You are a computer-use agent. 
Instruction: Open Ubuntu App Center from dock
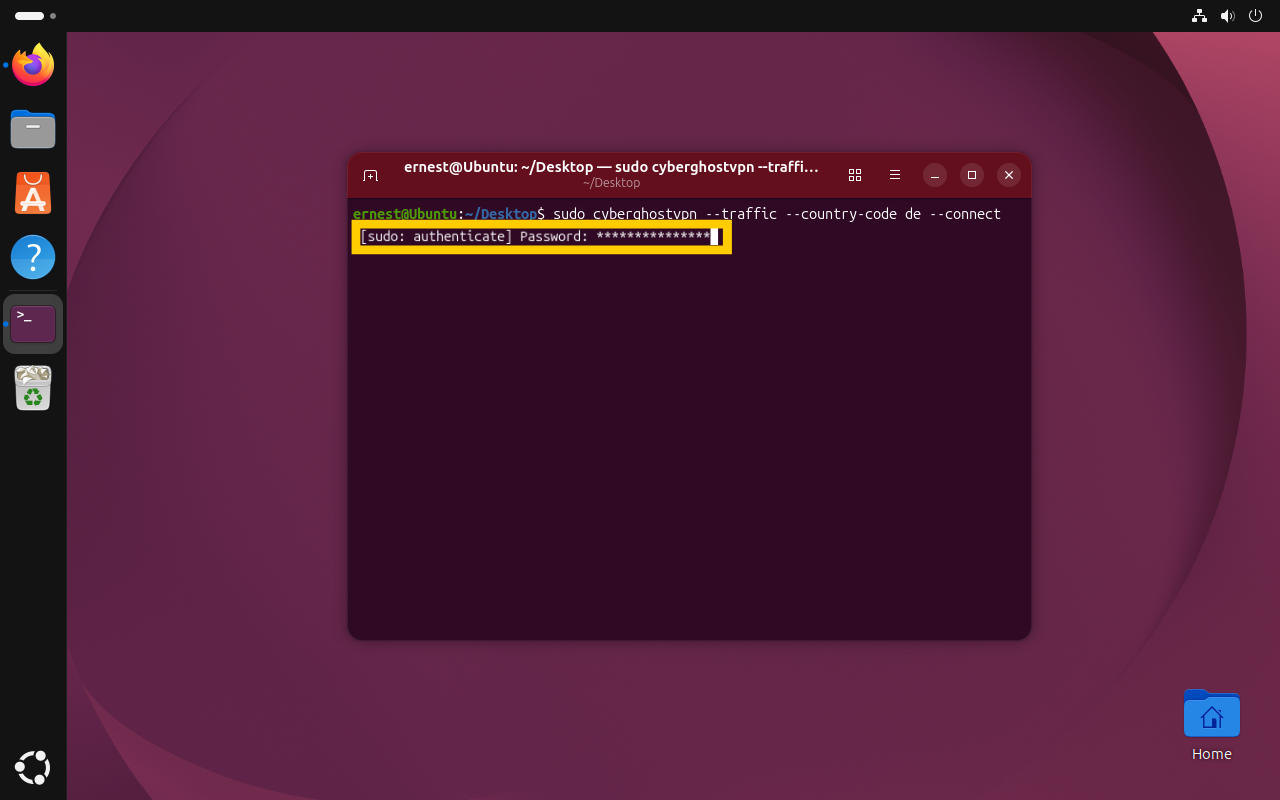tap(33, 193)
